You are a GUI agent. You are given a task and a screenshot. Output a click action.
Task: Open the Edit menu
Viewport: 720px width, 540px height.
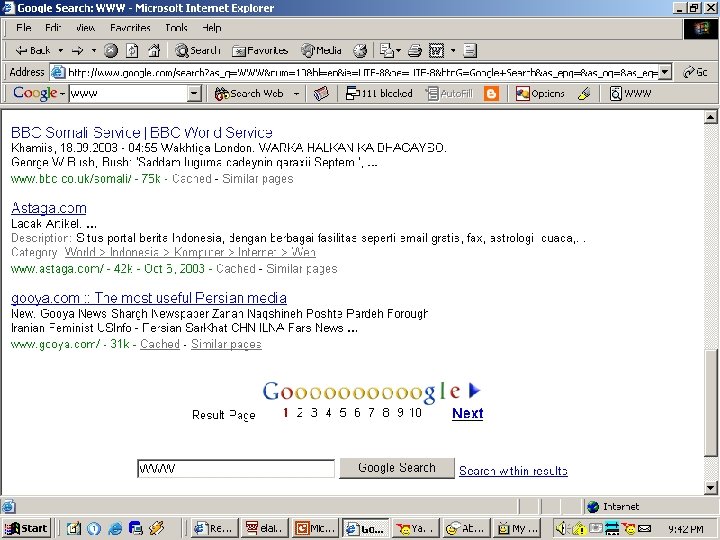pos(53,28)
